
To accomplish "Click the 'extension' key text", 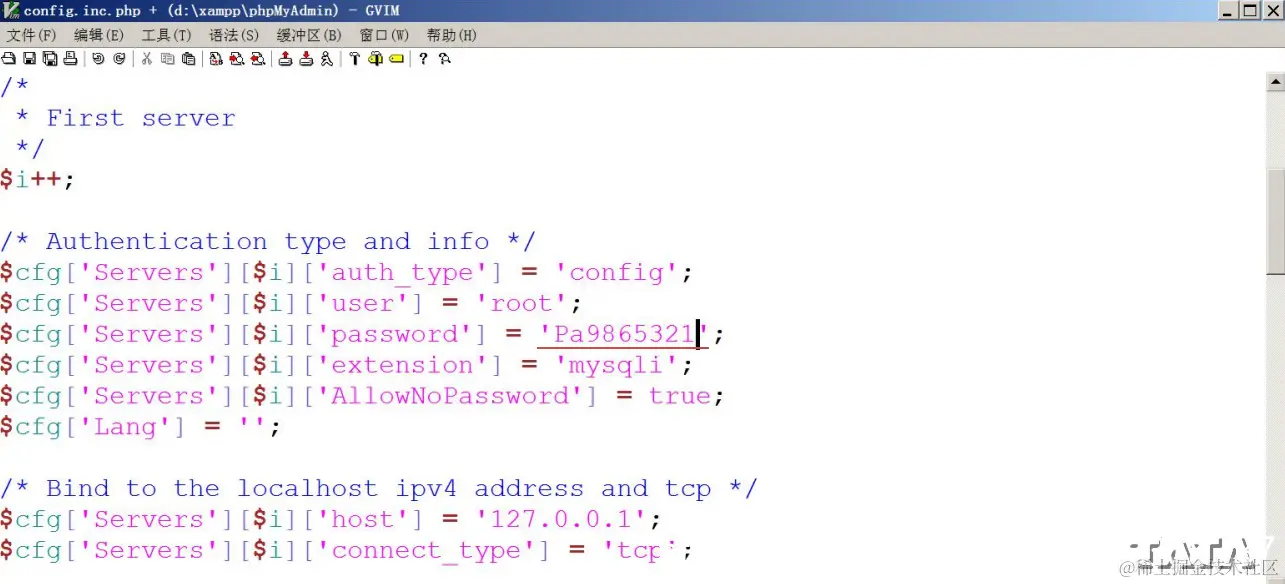I will [x=403, y=365].
